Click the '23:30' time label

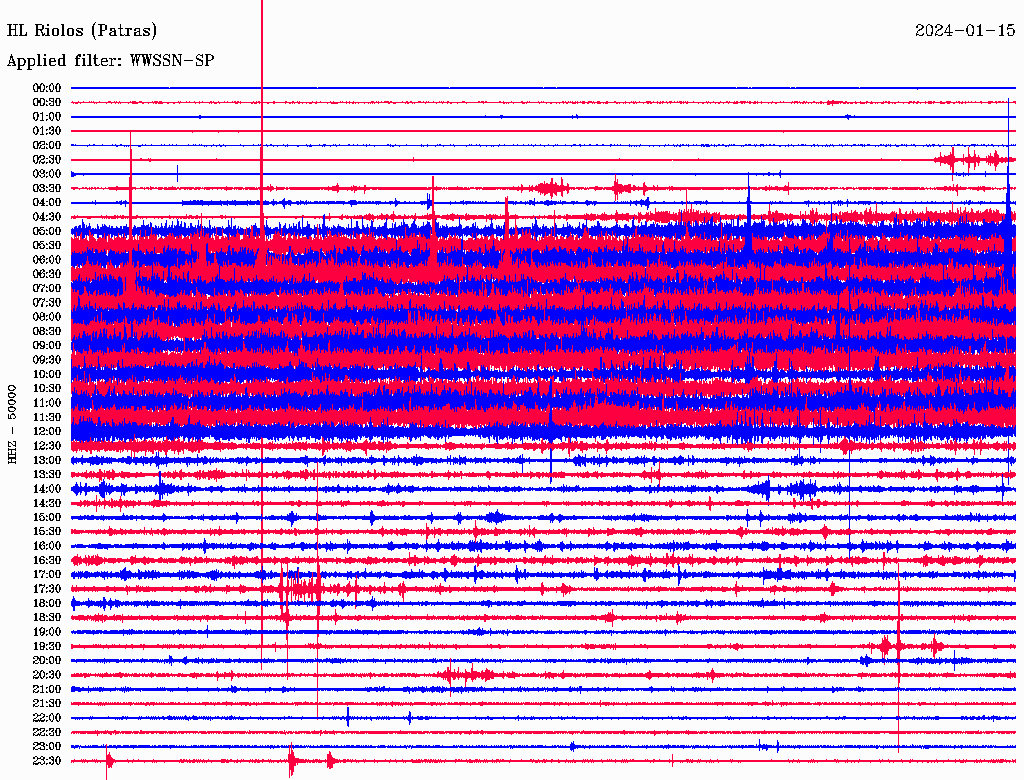(x=47, y=761)
